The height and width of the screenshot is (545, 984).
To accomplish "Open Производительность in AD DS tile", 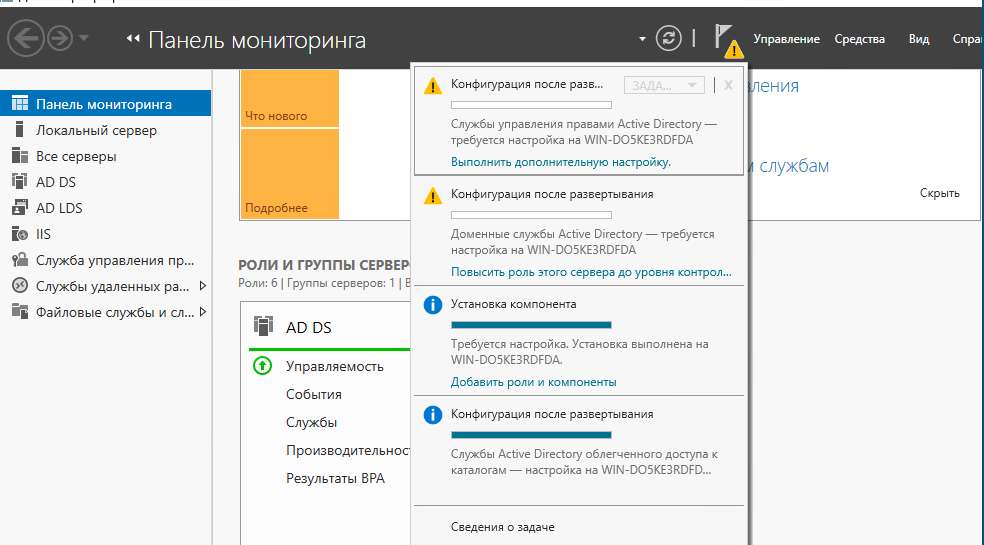I will pos(348,450).
